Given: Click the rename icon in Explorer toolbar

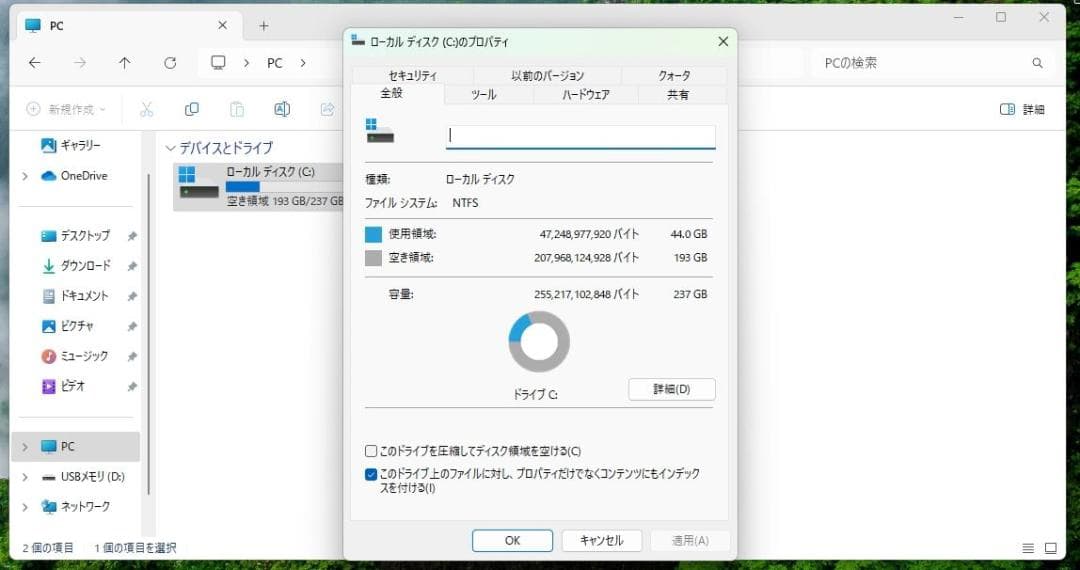Looking at the screenshot, I should point(282,109).
